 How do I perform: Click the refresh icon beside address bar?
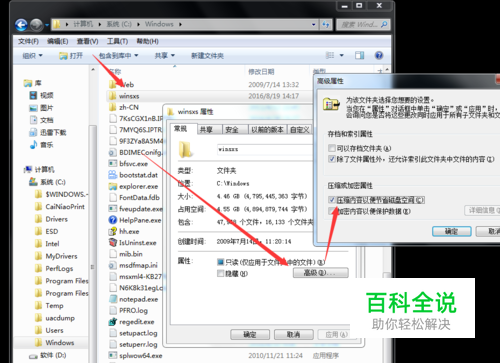326,24
